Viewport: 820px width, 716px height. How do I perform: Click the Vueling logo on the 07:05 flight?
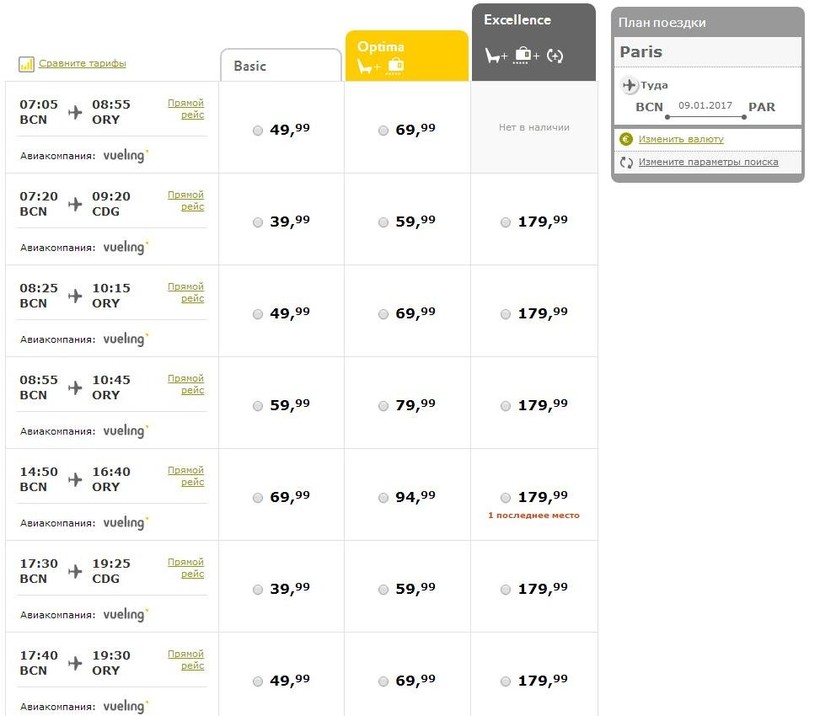126,155
